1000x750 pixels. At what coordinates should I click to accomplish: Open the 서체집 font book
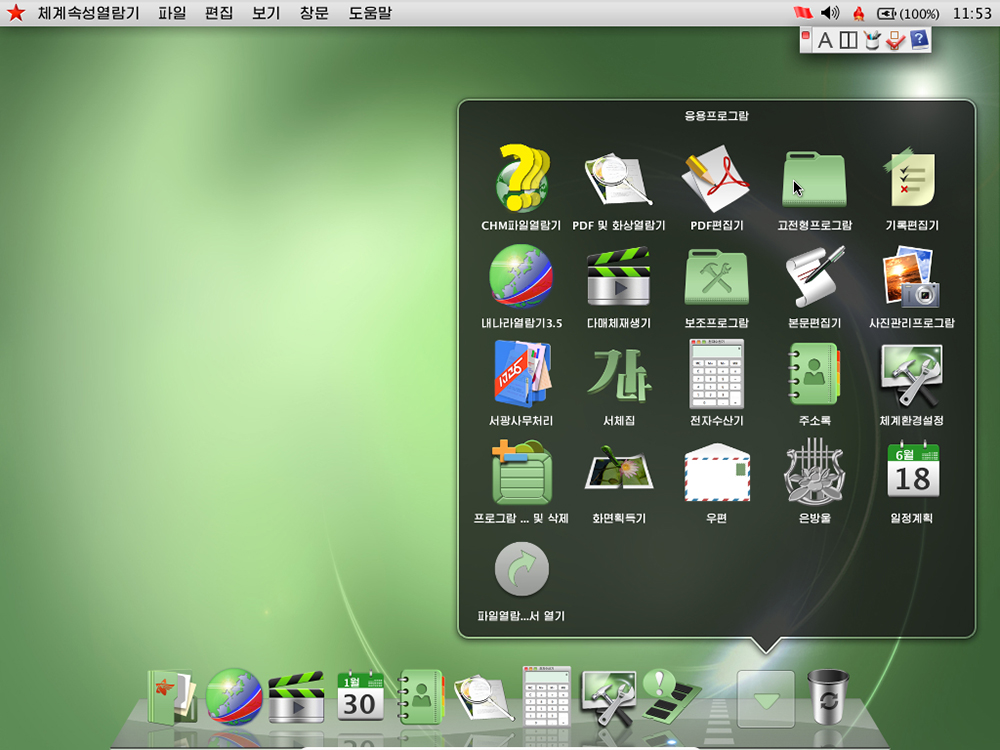coord(619,376)
